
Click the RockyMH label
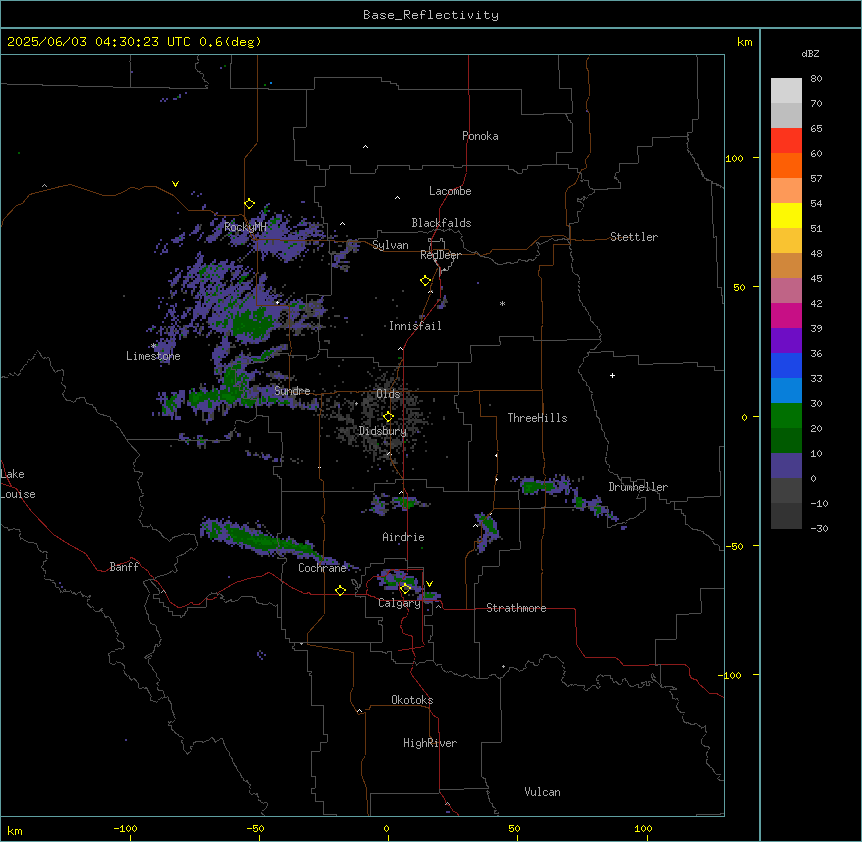coord(245,227)
